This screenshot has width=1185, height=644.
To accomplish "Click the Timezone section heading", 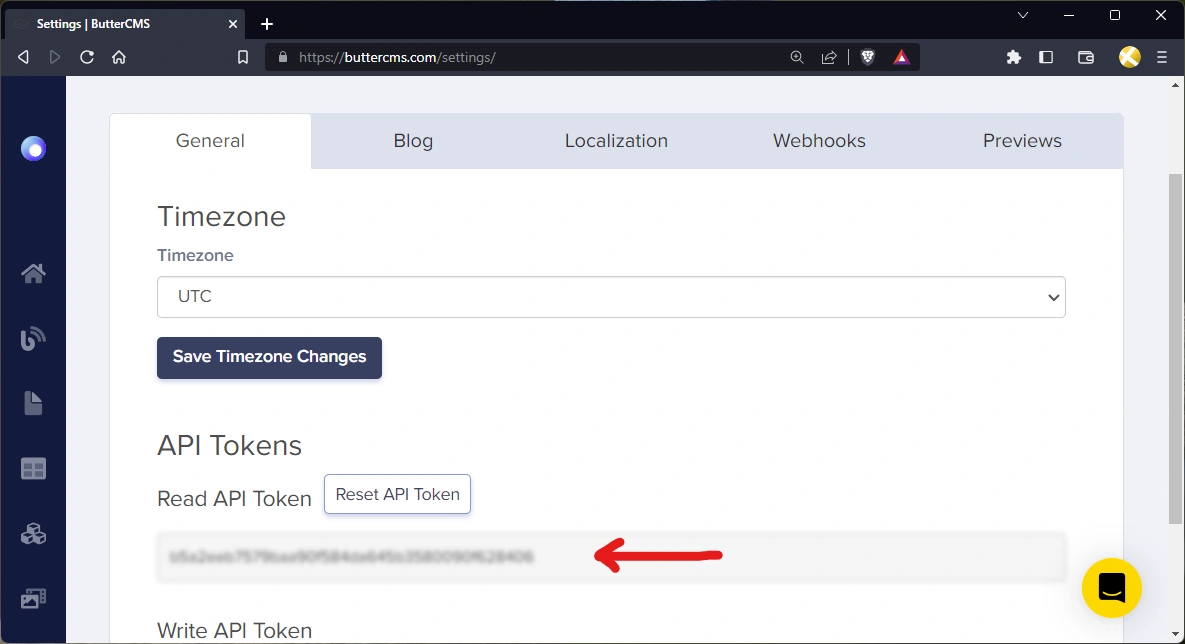I will [x=221, y=217].
